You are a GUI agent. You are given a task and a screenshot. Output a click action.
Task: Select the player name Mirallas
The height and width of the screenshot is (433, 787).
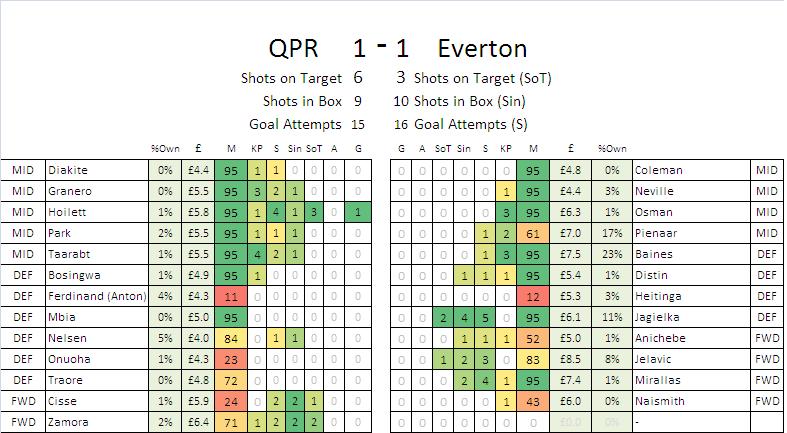658,380
